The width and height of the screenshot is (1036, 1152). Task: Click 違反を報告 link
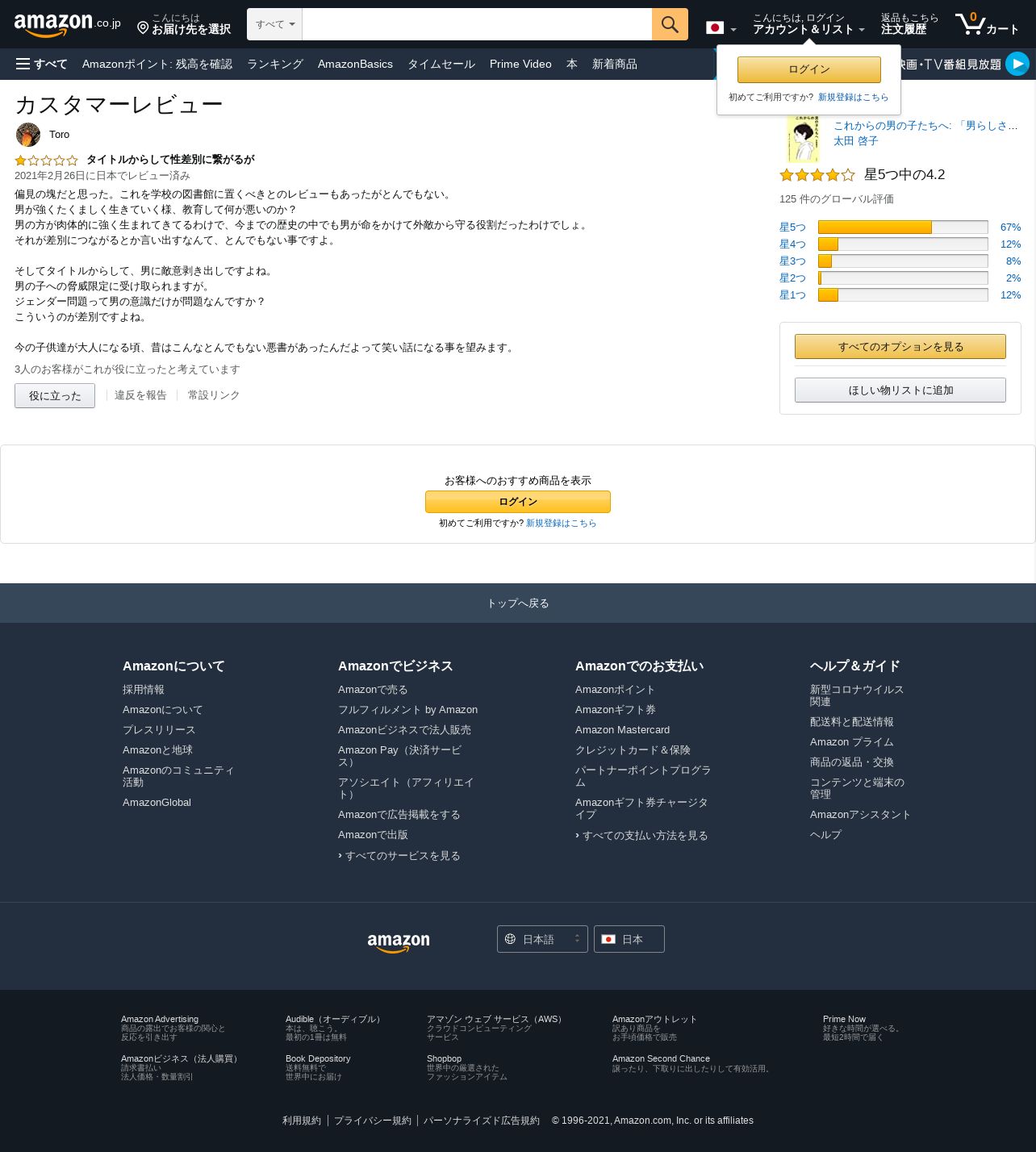coord(140,395)
